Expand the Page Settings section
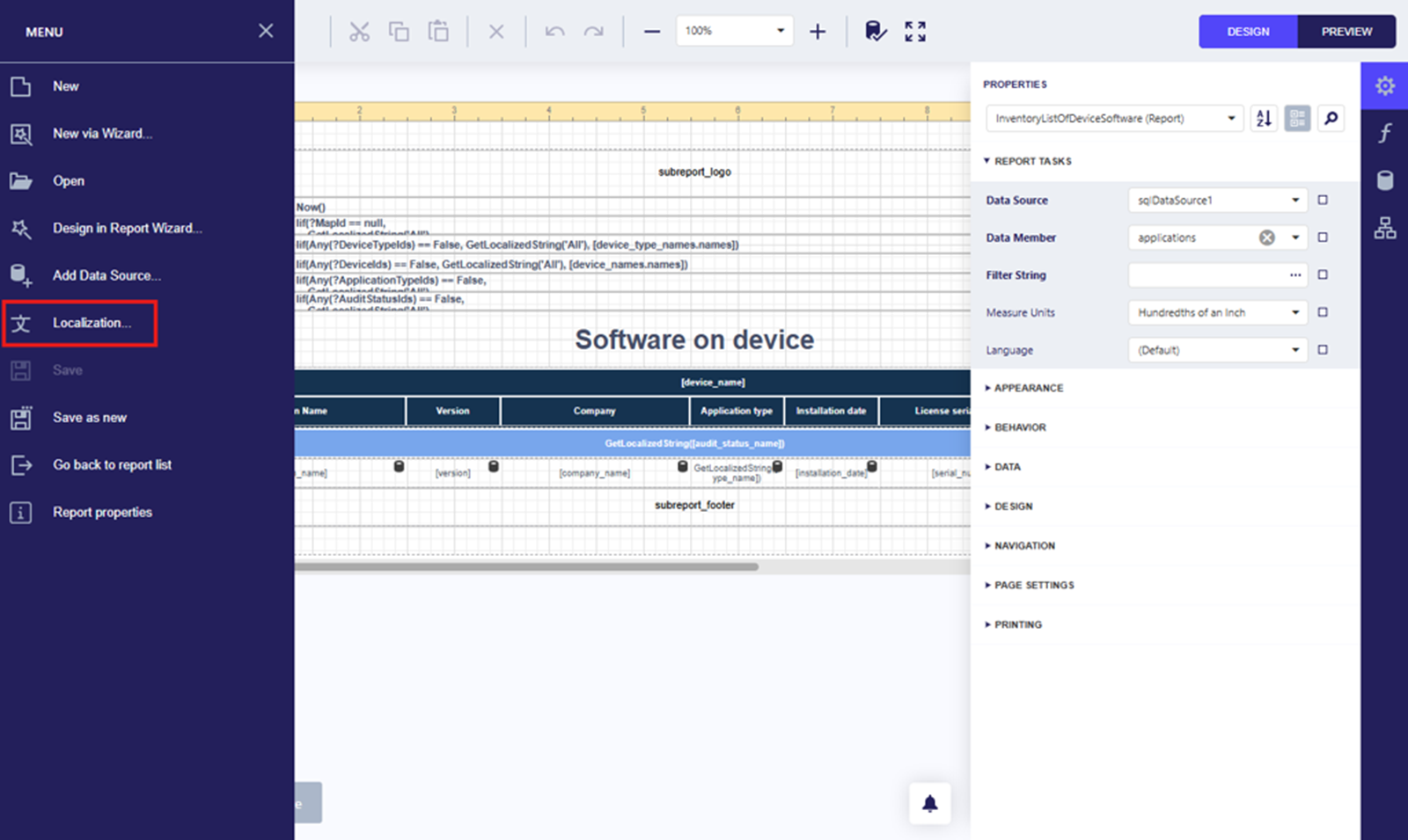 coord(1033,585)
